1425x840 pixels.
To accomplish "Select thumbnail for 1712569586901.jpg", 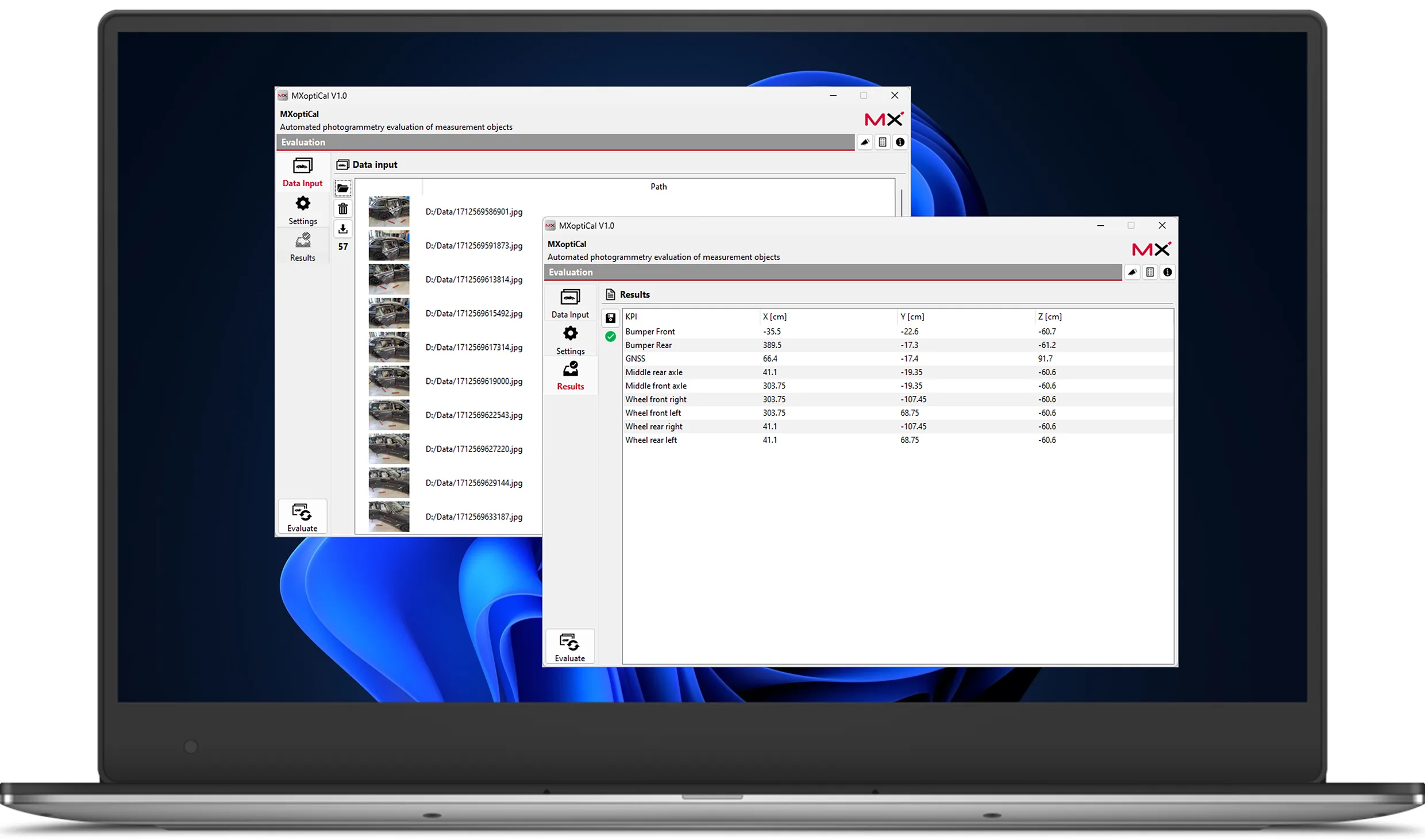I will [389, 211].
